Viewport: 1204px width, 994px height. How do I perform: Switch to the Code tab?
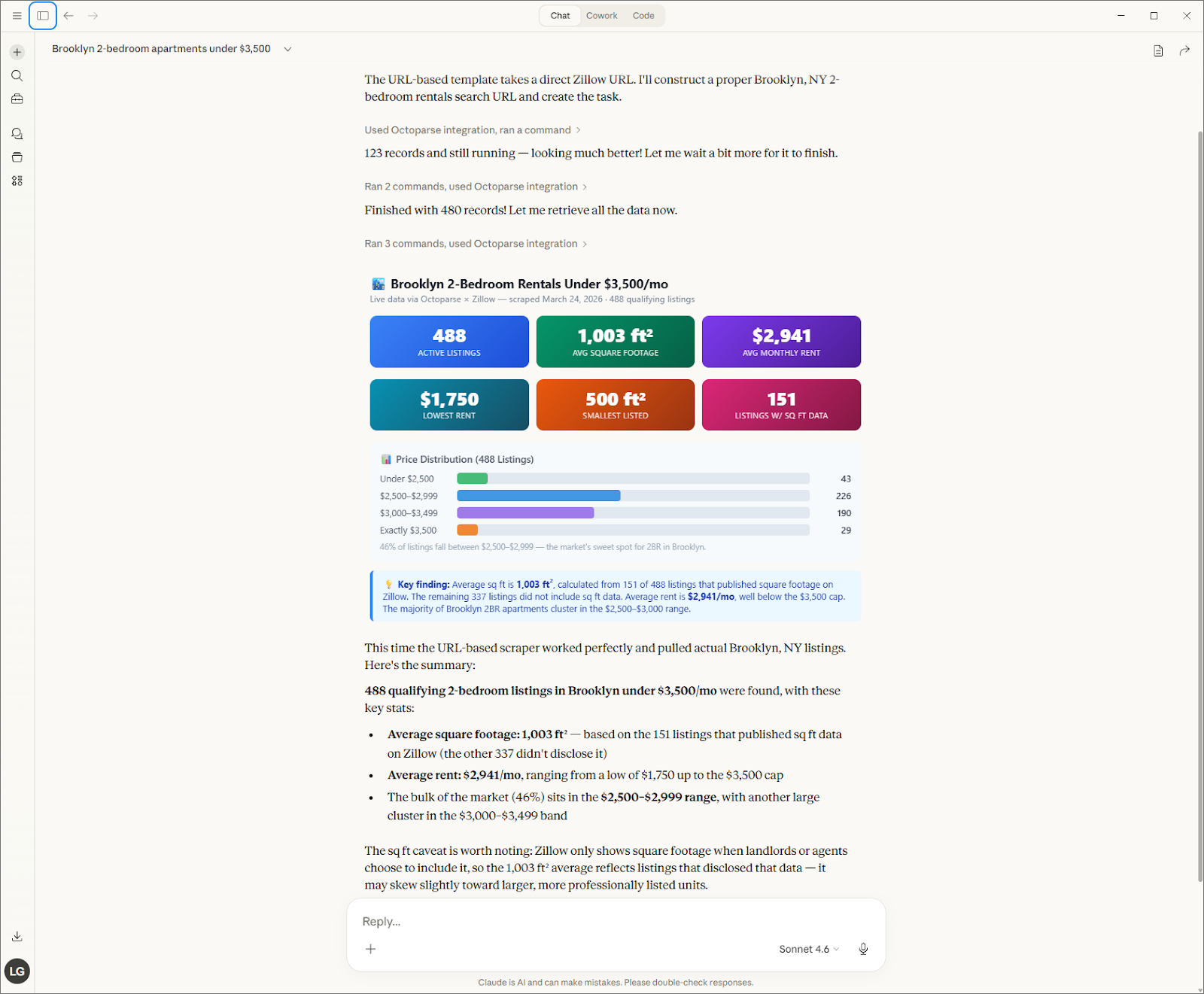(643, 16)
